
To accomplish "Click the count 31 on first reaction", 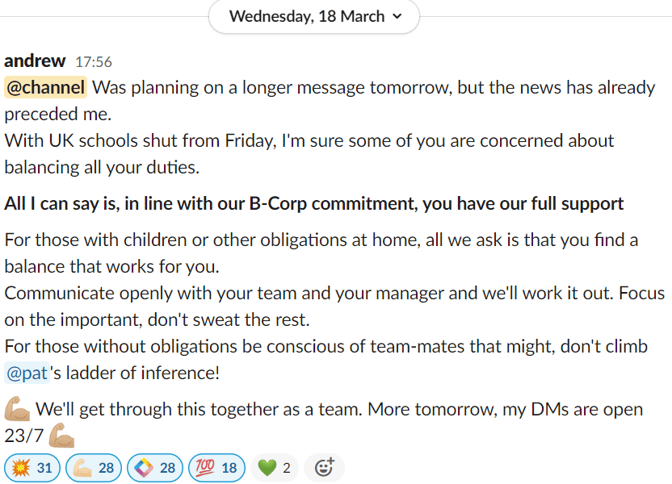I will (x=45, y=468).
